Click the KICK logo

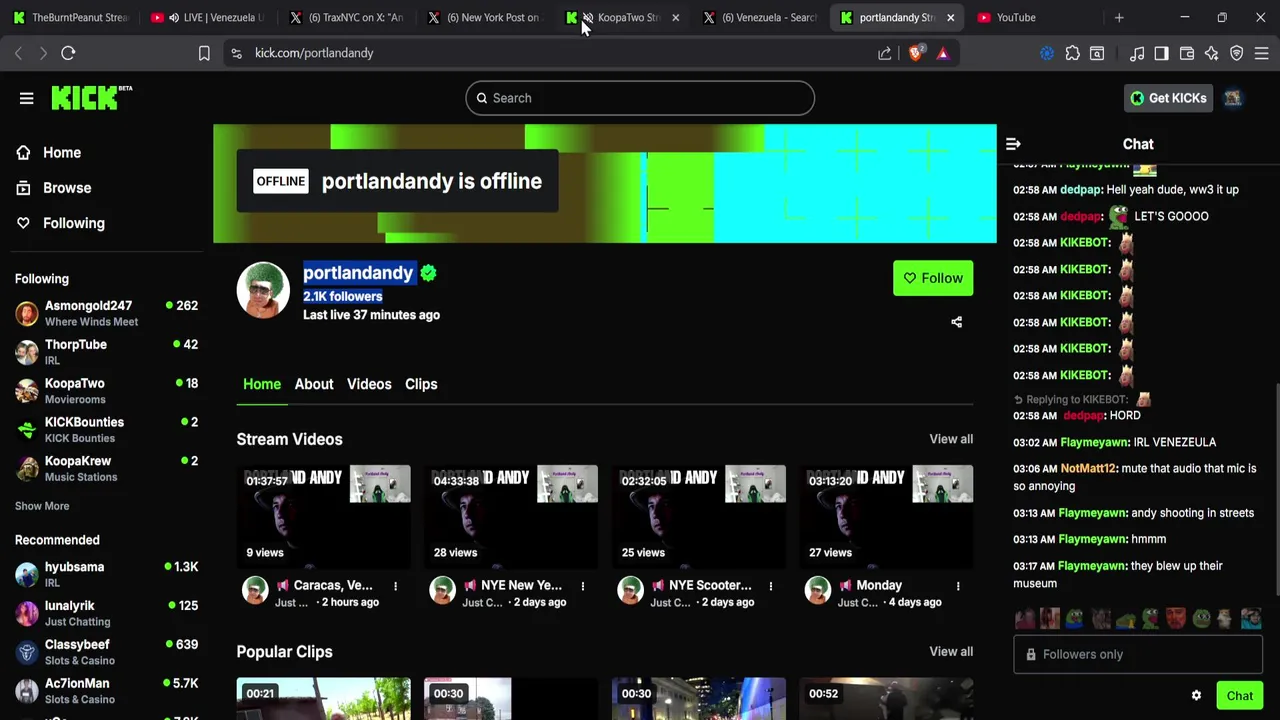91,97
